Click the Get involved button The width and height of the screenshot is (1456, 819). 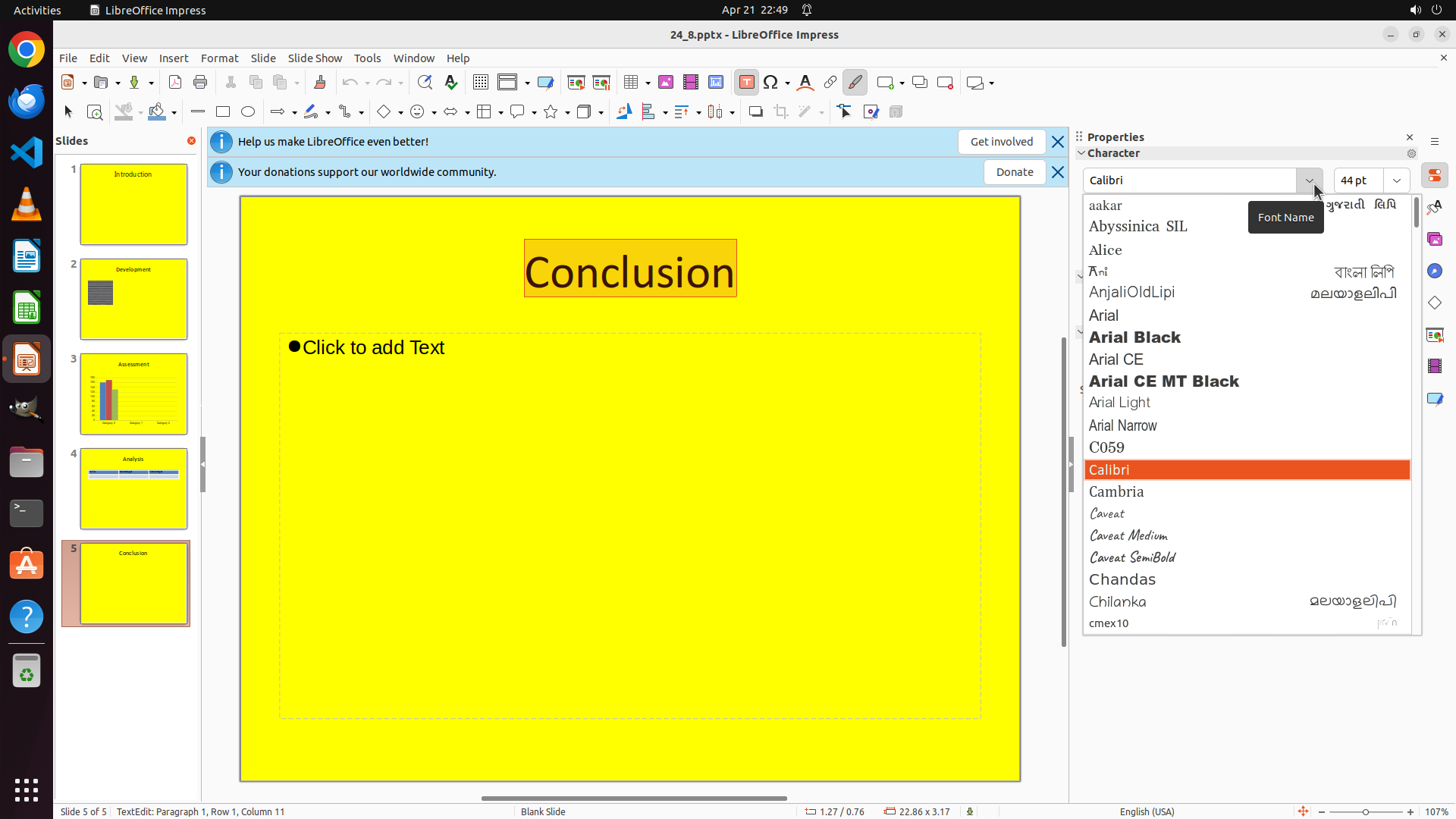point(1001,142)
